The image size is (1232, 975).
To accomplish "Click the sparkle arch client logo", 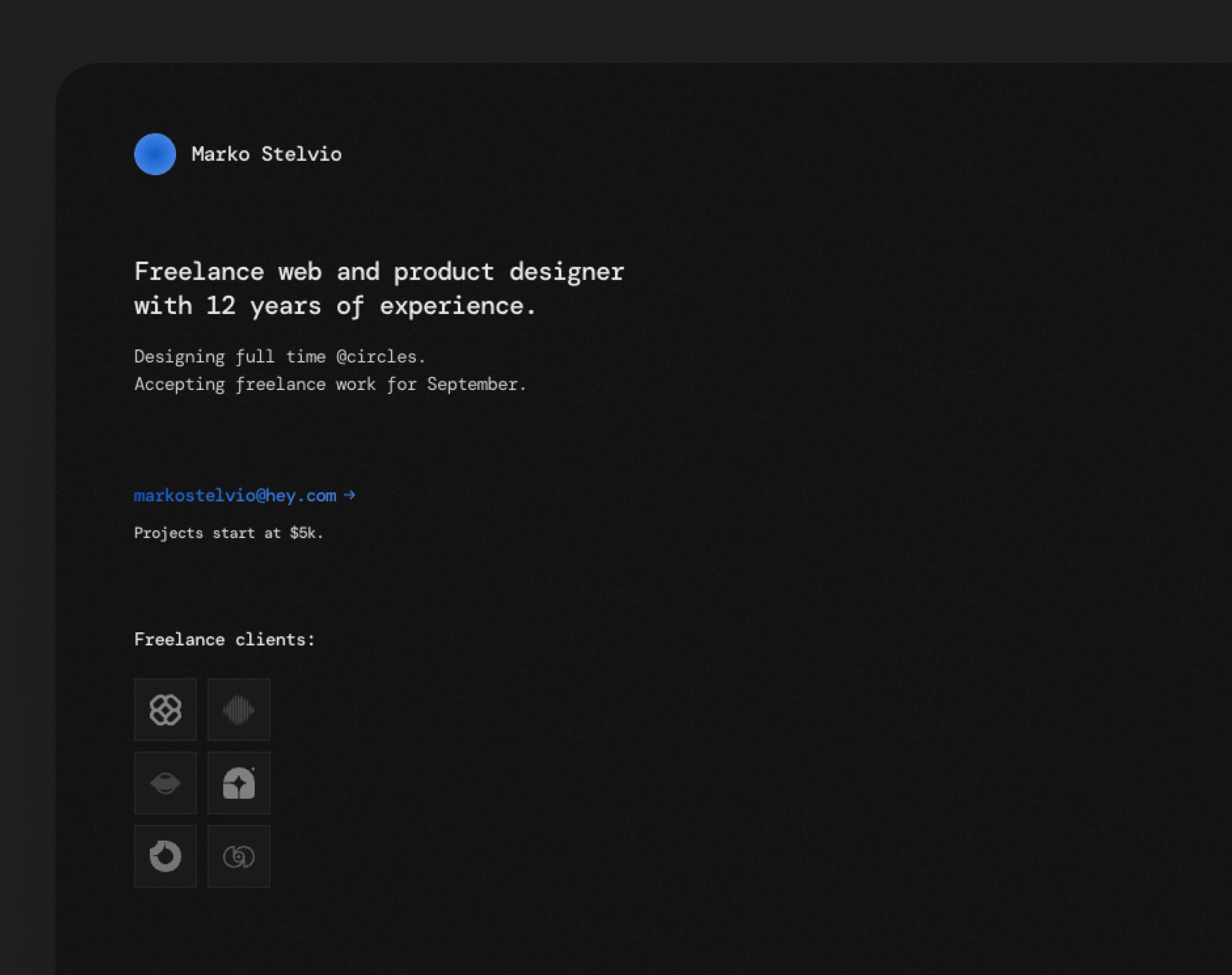I will (239, 783).
